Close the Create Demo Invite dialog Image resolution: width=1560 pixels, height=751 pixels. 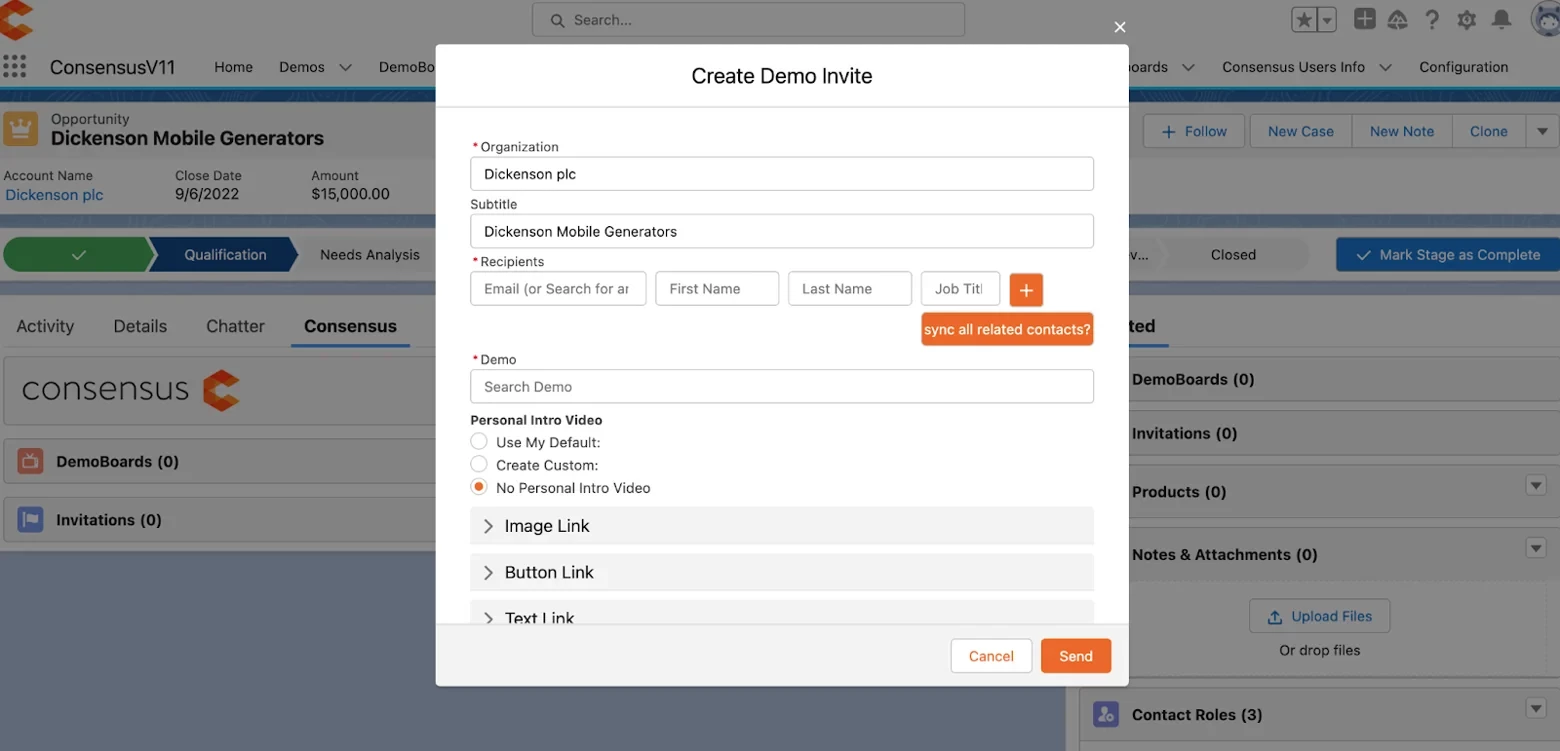point(1120,27)
